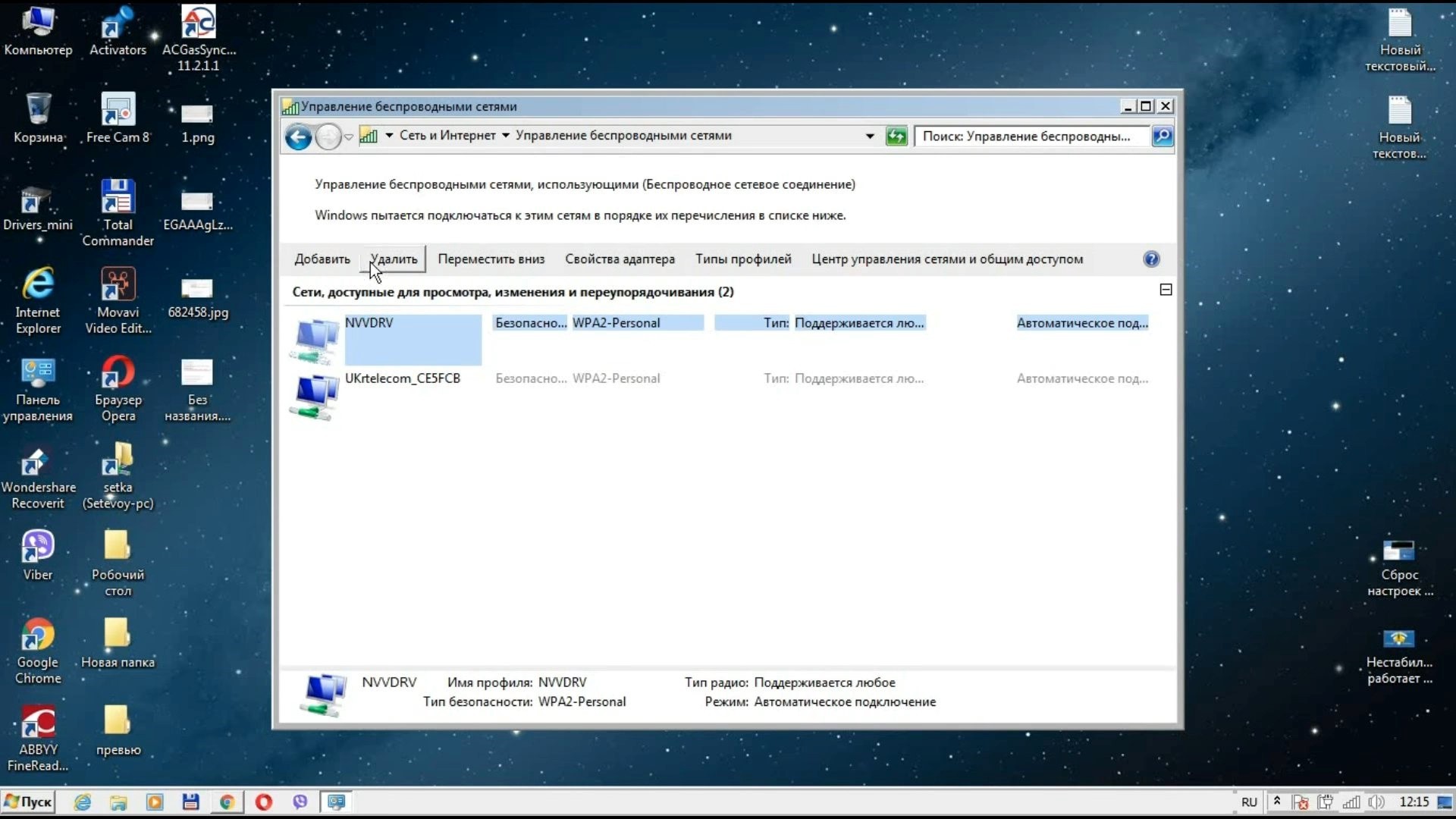Open address bar history dropdown arrow
This screenshot has height=819, width=1456.
pos(869,136)
